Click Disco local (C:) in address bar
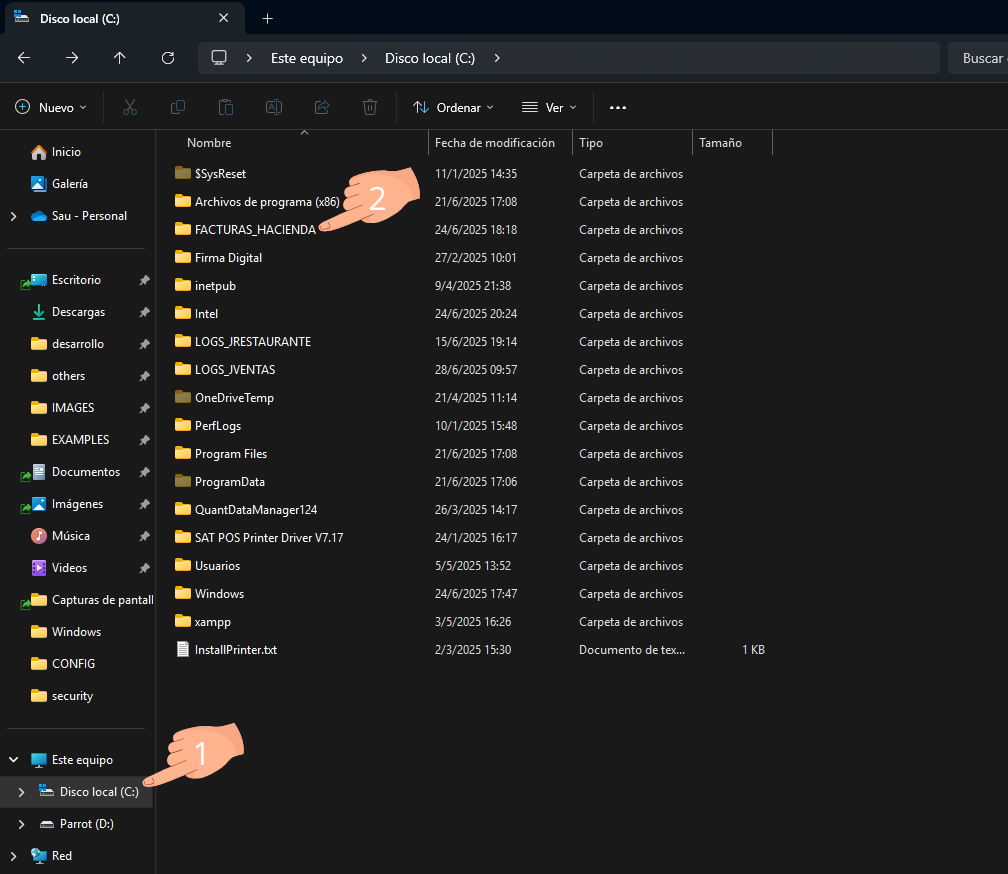This screenshot has height=874, width=1008. [429, 58]
